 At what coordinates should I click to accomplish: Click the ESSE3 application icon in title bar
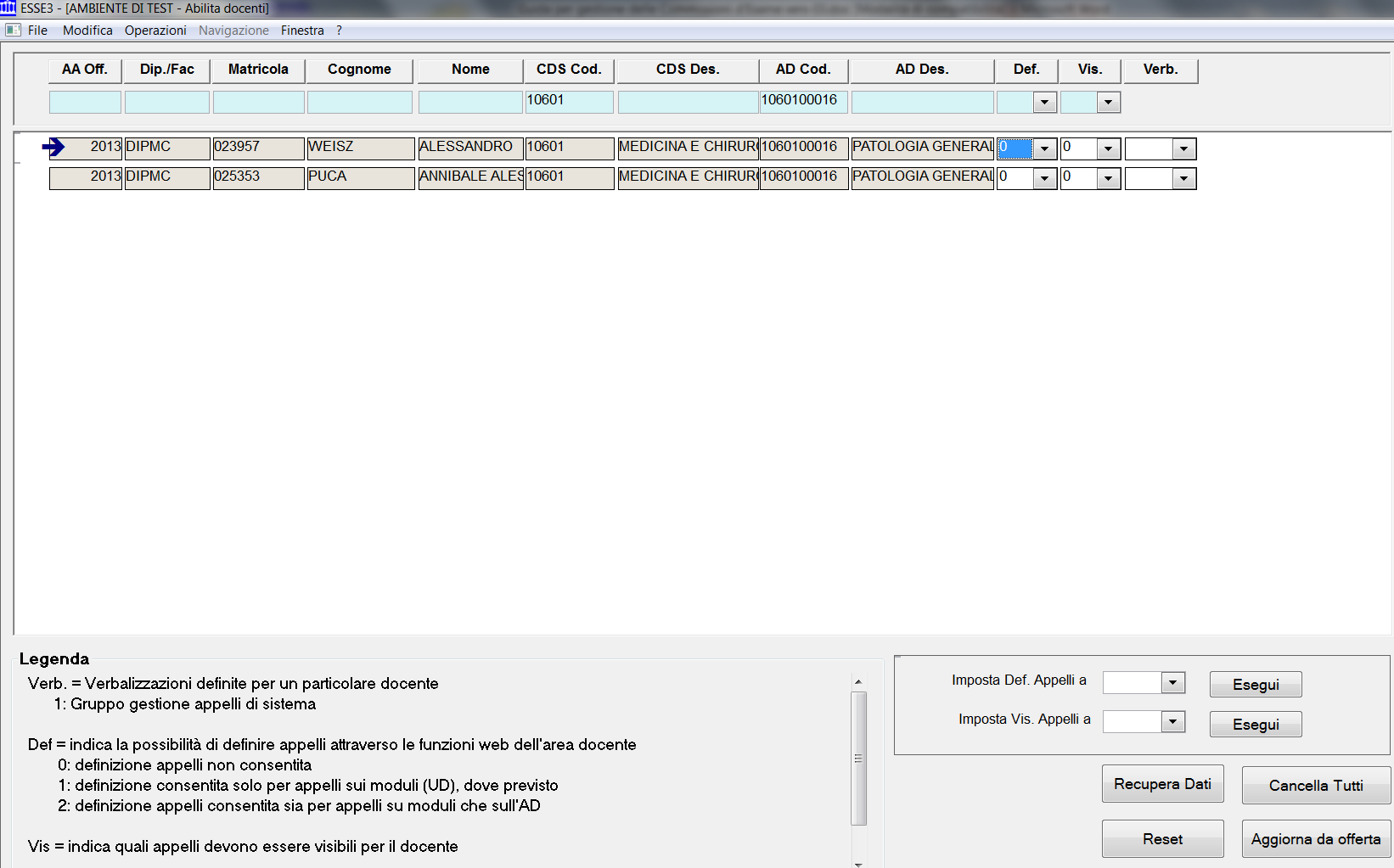click(8, 8)
